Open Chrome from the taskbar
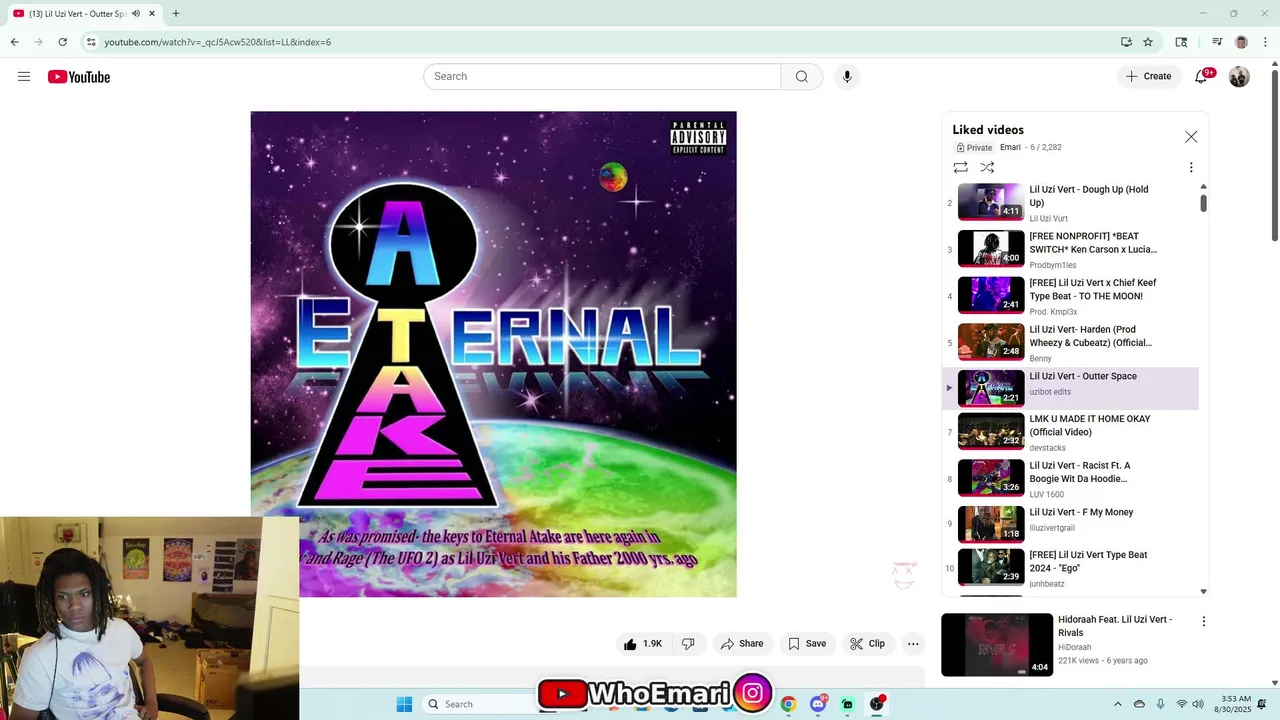Image resolution: width=1280 pixels, height=720 pixels. [789, 704]
